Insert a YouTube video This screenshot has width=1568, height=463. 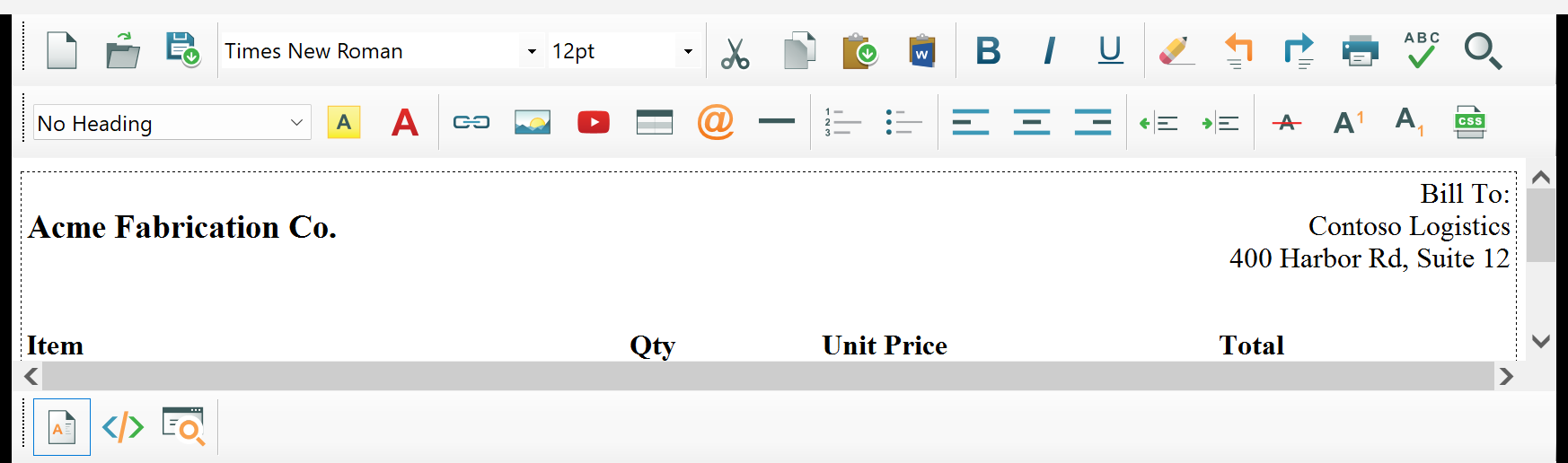pyautogui.click(x=594, y=122)
